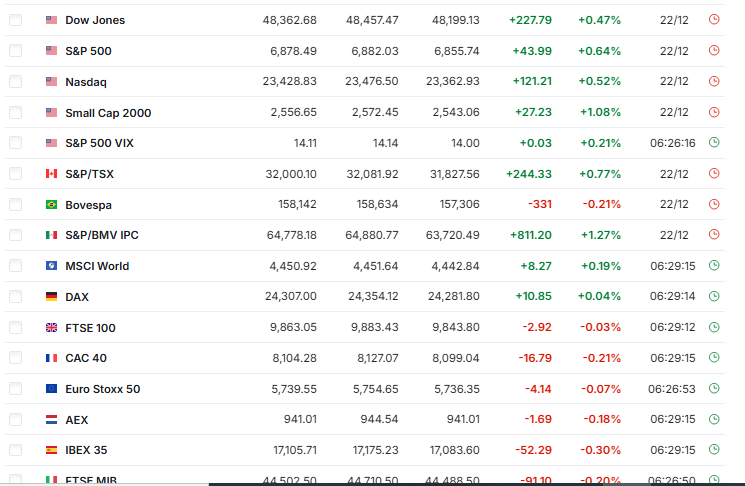Click the green clock icon for S&P 500 VIX
The height and width of the screenshot is (486, 745).
click(714, 142)
